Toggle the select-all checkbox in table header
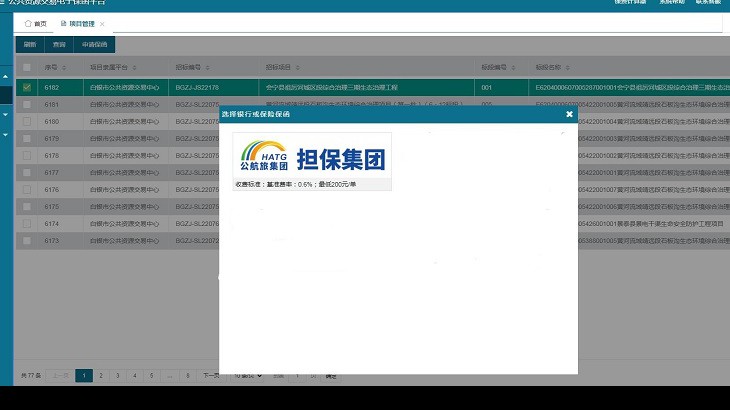Screen dimensions: 730x410 [27, 67]
